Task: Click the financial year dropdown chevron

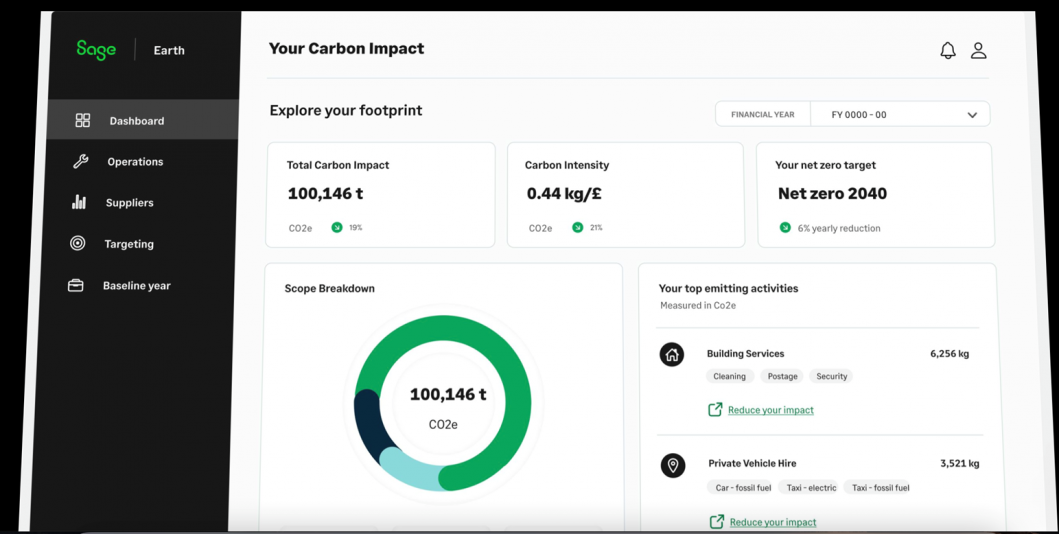Action: [x=972, y=115]
